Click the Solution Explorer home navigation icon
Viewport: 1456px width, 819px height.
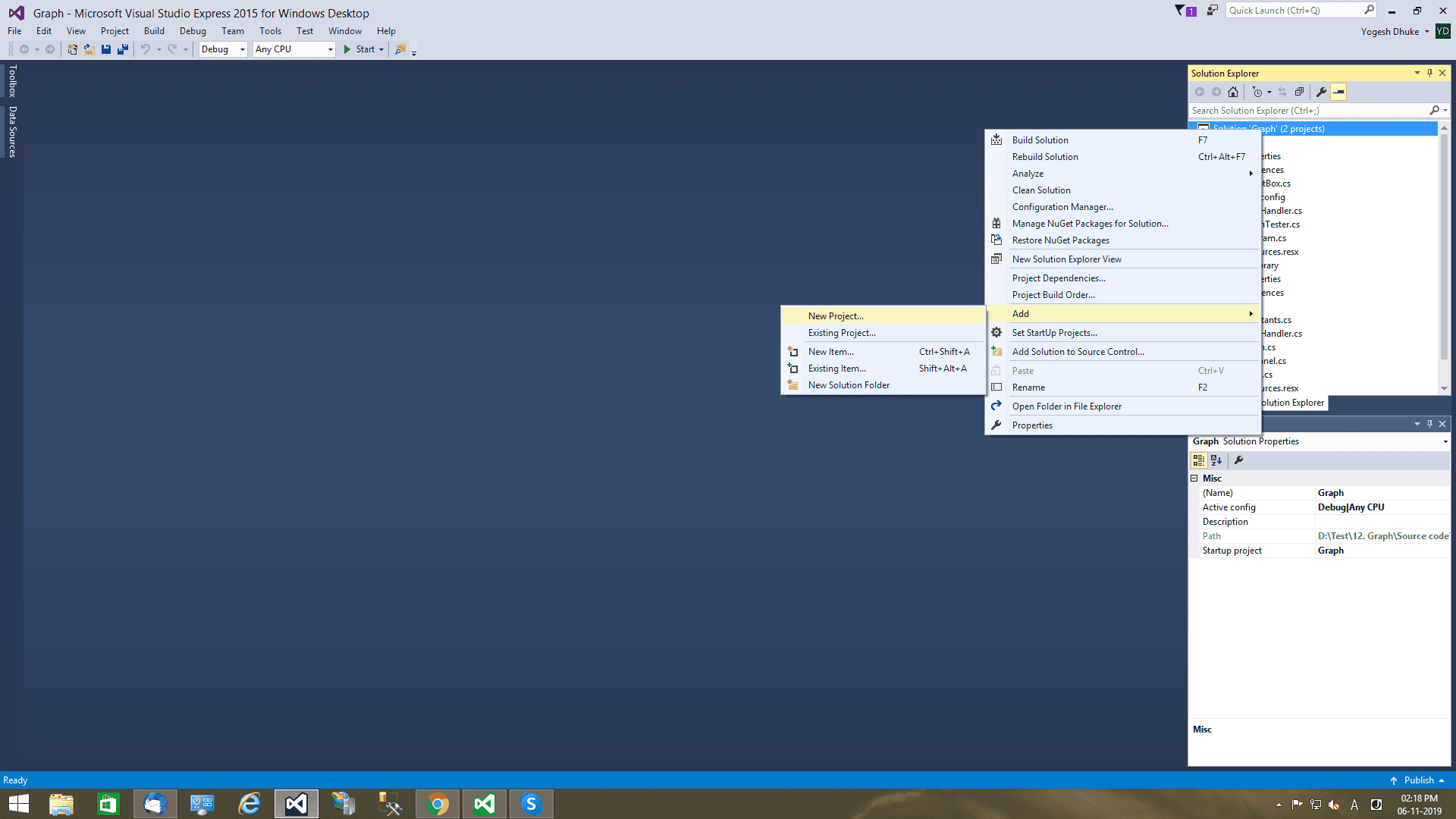[x=1232, y=91]
